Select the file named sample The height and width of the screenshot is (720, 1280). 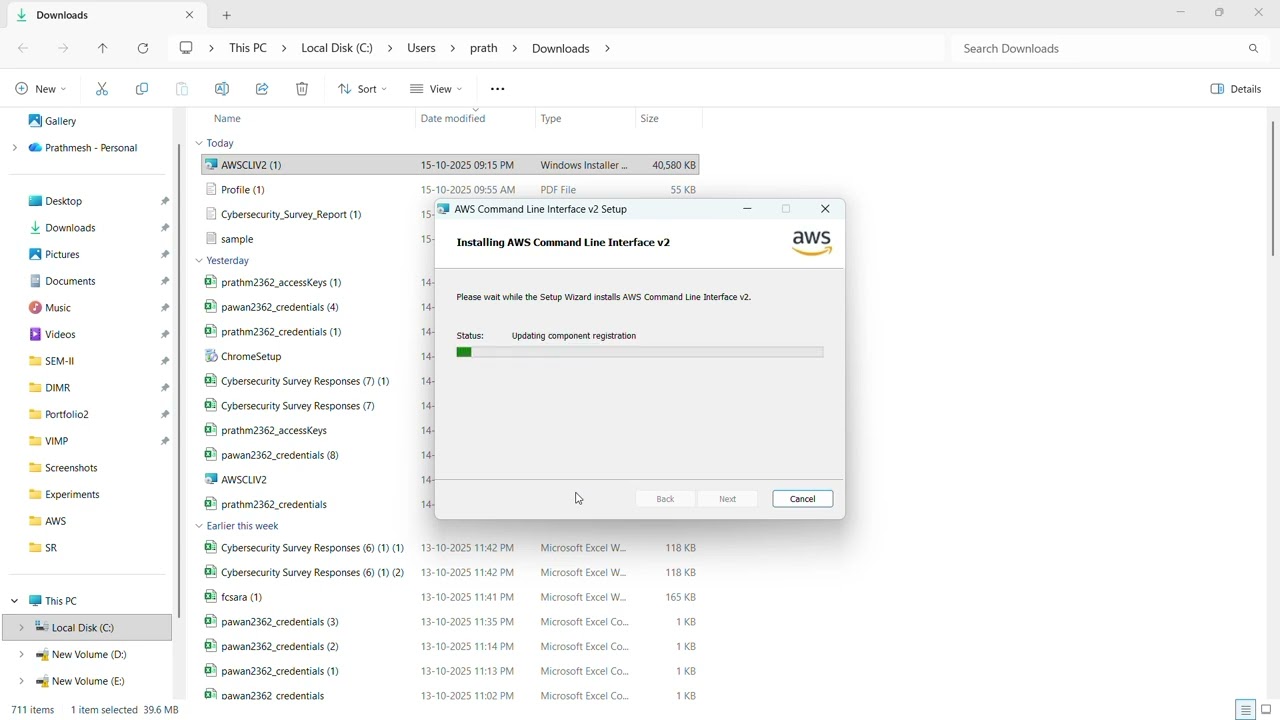[x=237, y=239]
